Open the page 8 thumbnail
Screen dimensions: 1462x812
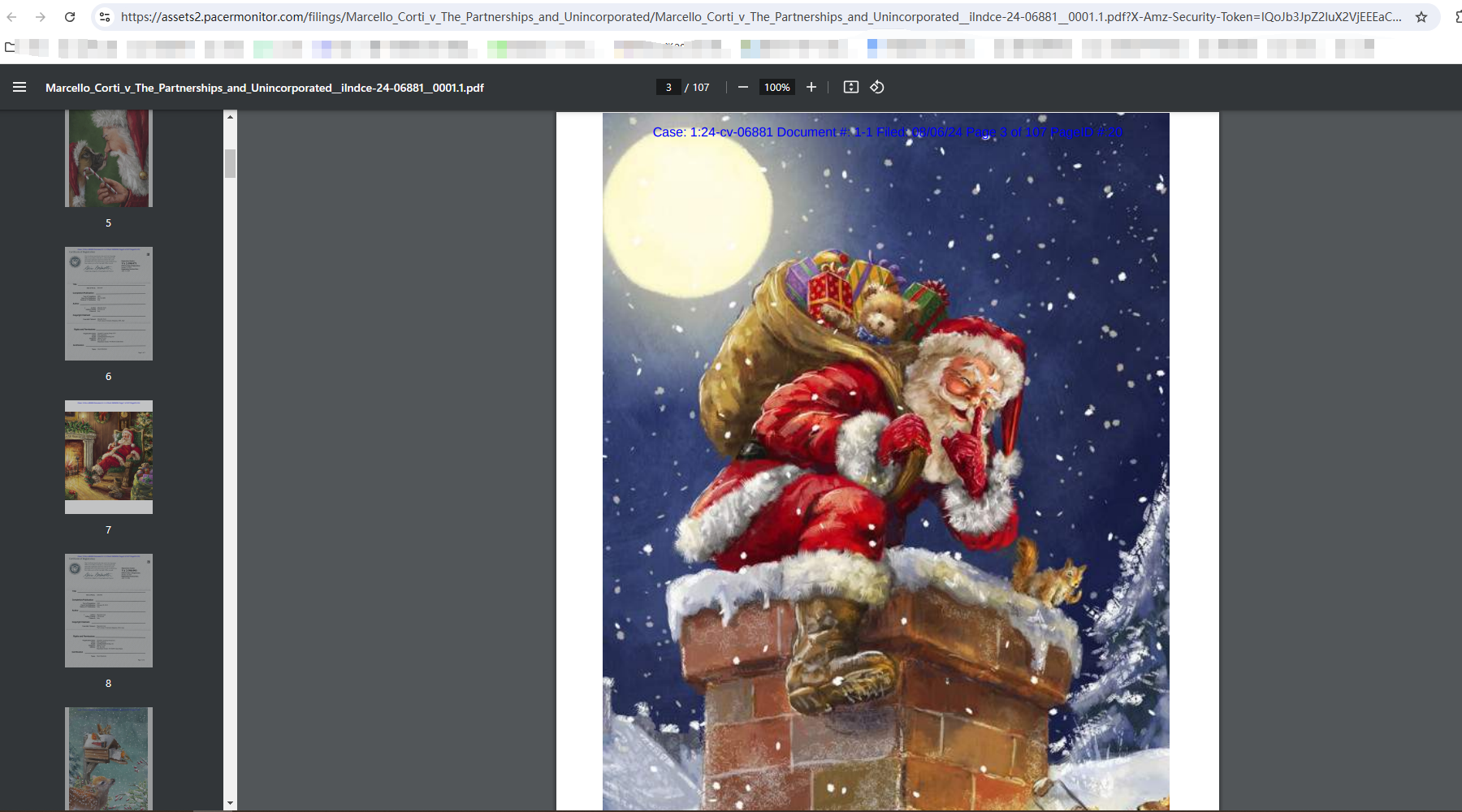click(x=109, y=611)
